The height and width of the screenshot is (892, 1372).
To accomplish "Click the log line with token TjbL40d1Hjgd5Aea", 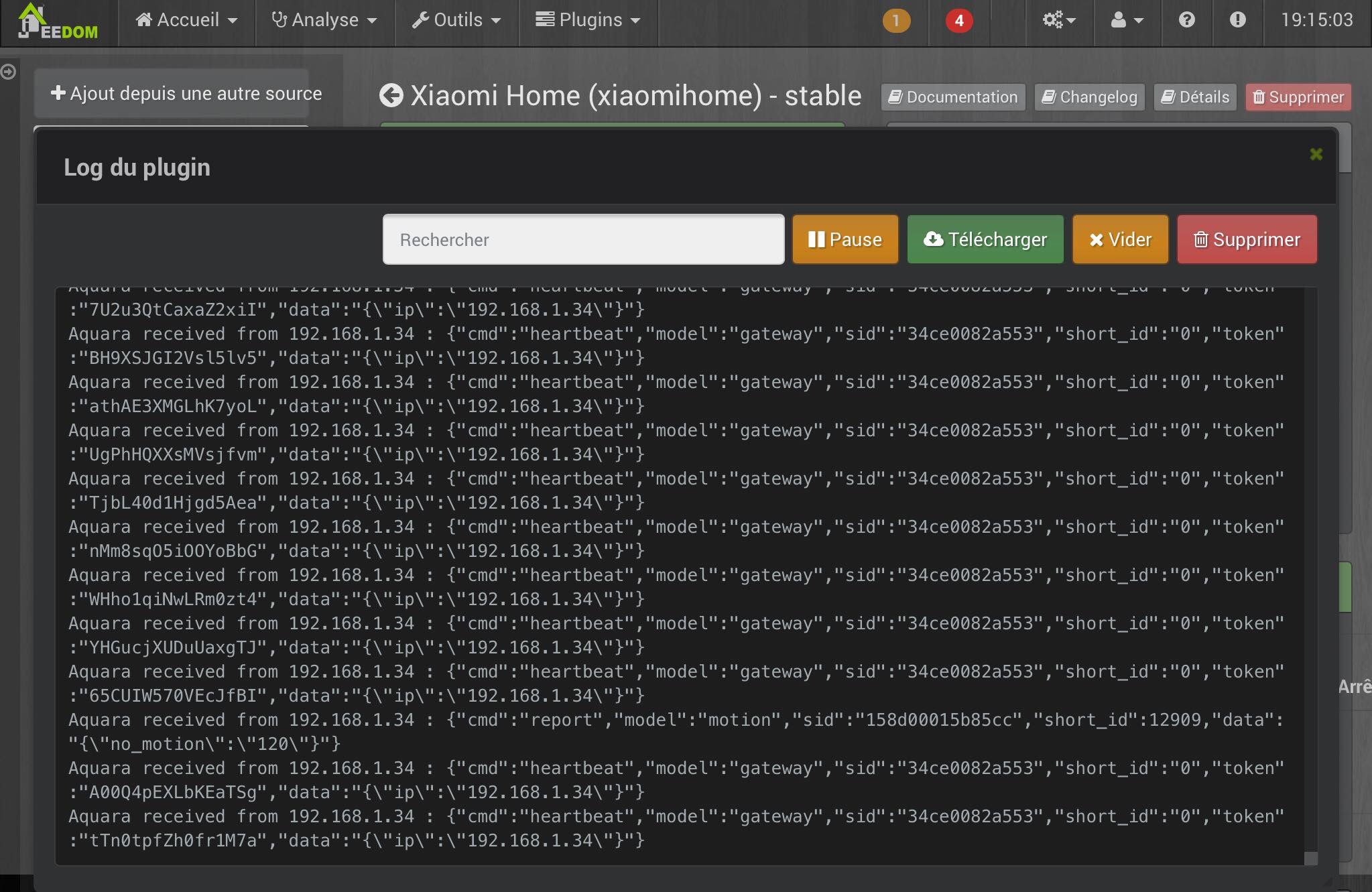I will coord(357,503).
